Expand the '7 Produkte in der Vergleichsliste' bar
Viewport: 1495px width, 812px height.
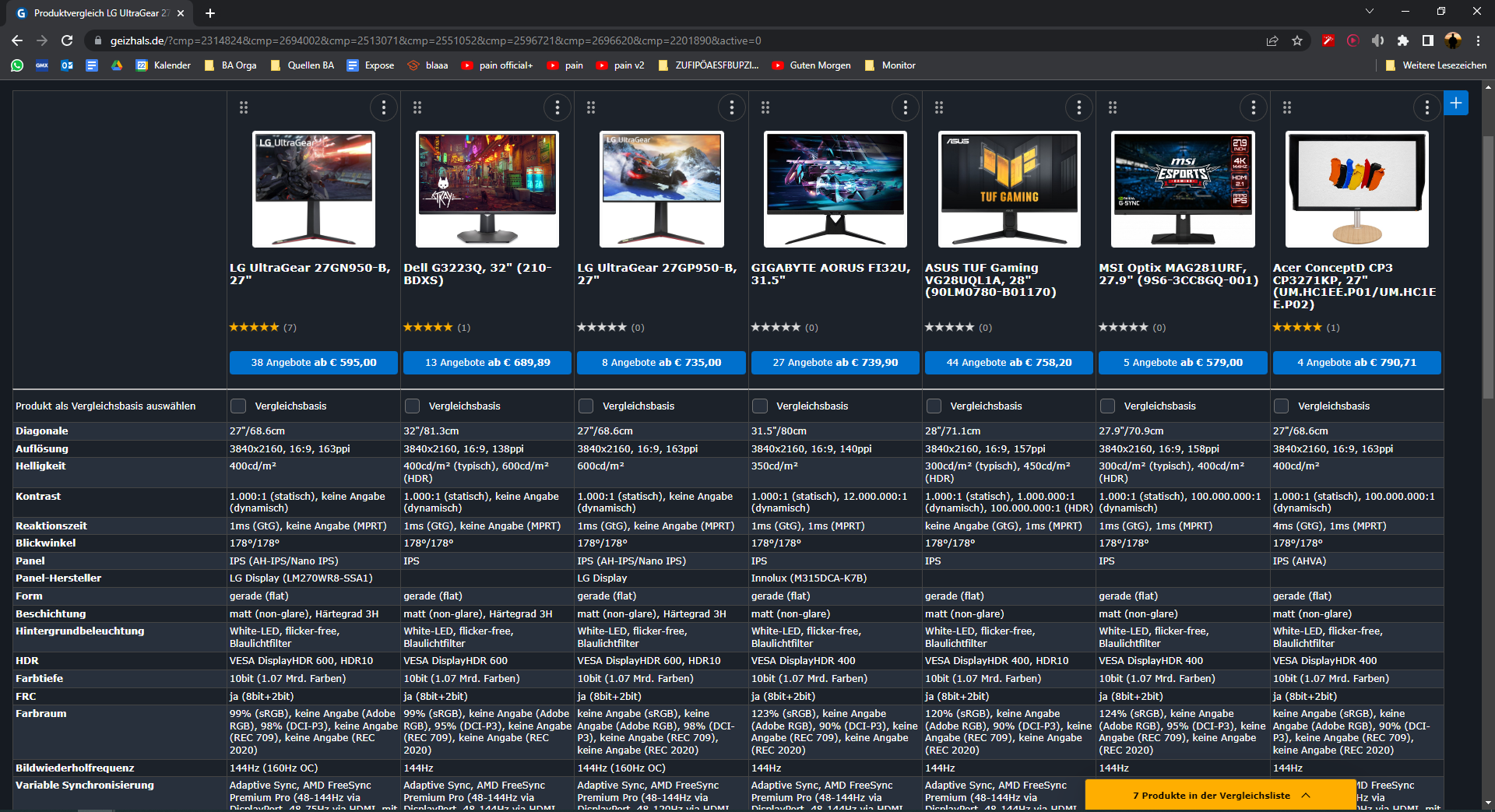[1221, 796]
